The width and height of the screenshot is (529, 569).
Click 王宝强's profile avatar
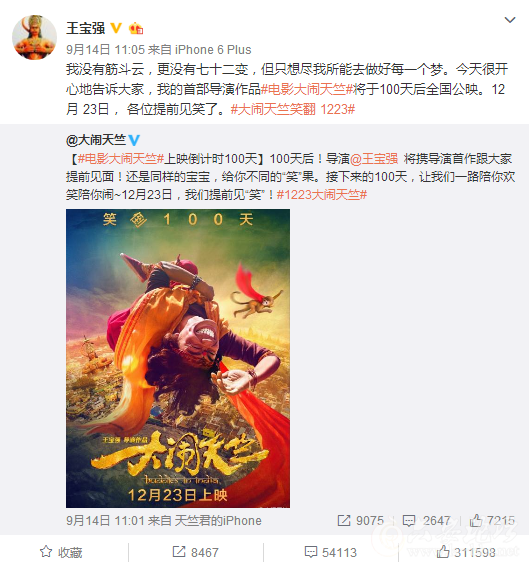34,37
